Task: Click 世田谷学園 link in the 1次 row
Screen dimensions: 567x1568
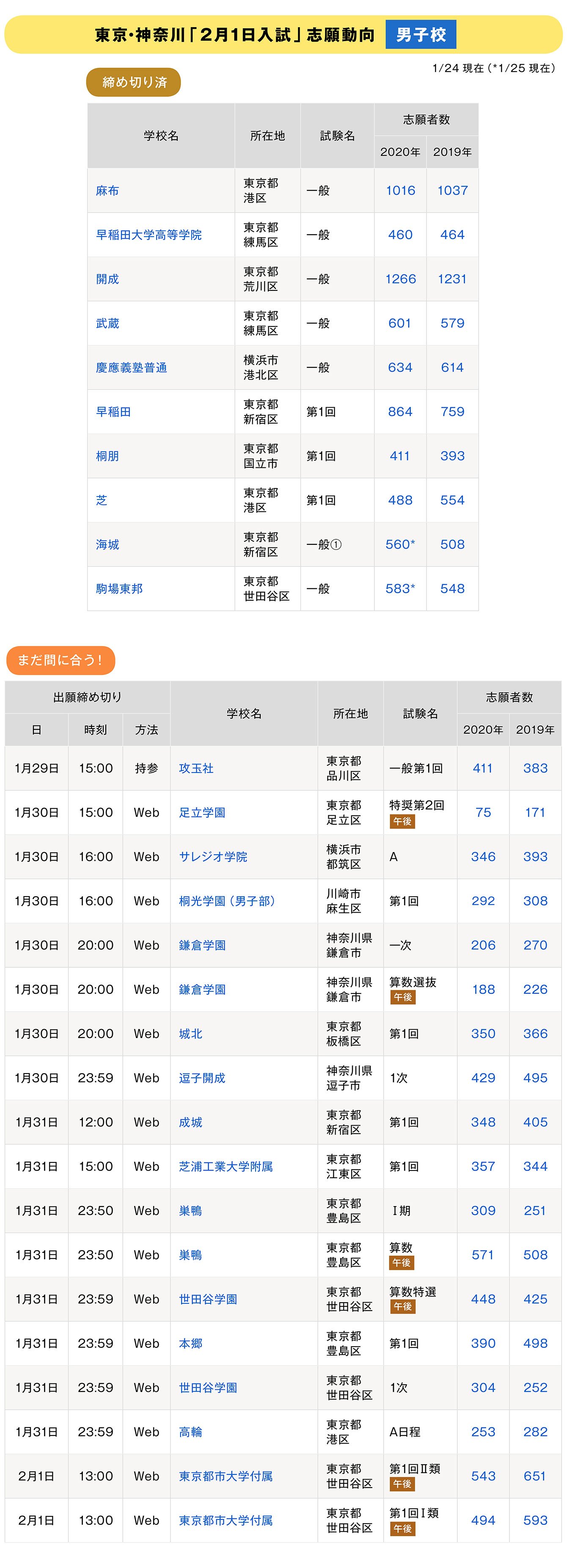Action: click(x=208, y=1387)
